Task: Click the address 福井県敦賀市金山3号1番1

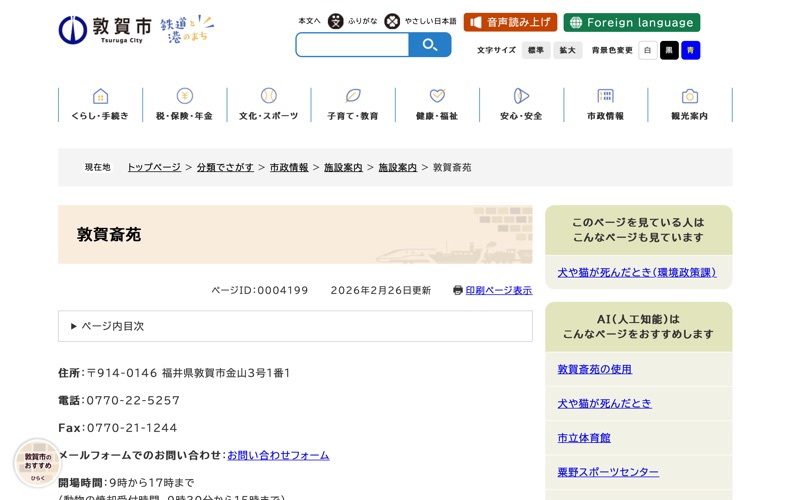Action: 226,373
